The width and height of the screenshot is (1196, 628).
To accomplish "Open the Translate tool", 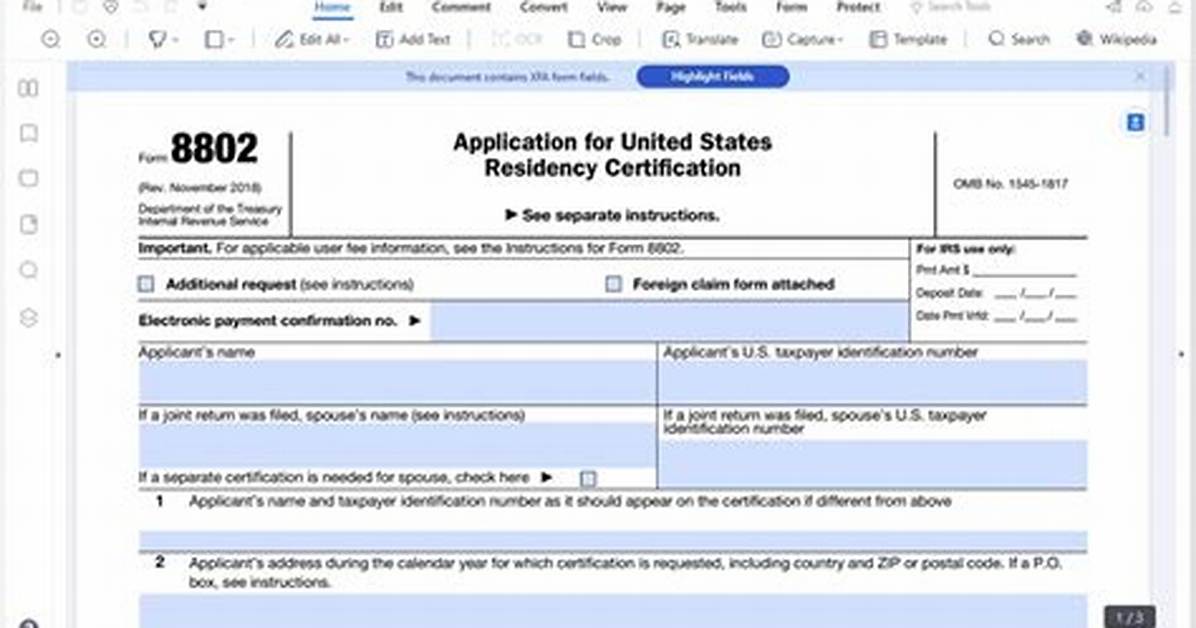I will point(700,39).
